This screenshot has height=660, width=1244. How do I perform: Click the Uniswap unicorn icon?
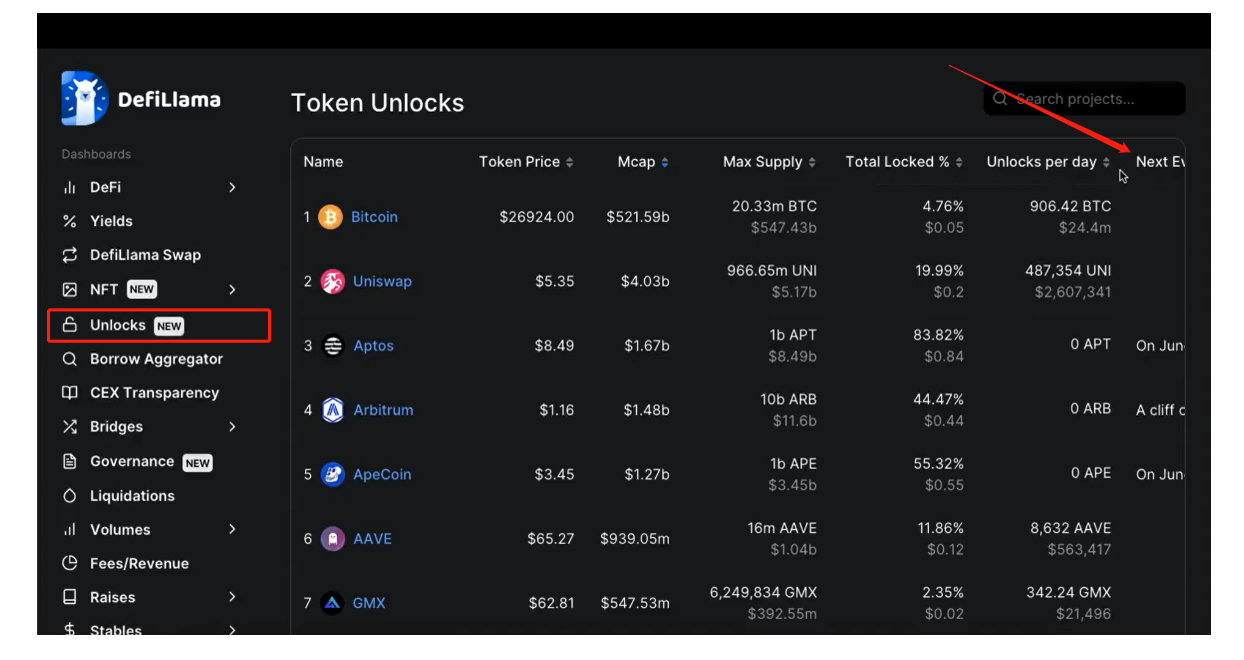pyautogui.click(x=332, y=282)
